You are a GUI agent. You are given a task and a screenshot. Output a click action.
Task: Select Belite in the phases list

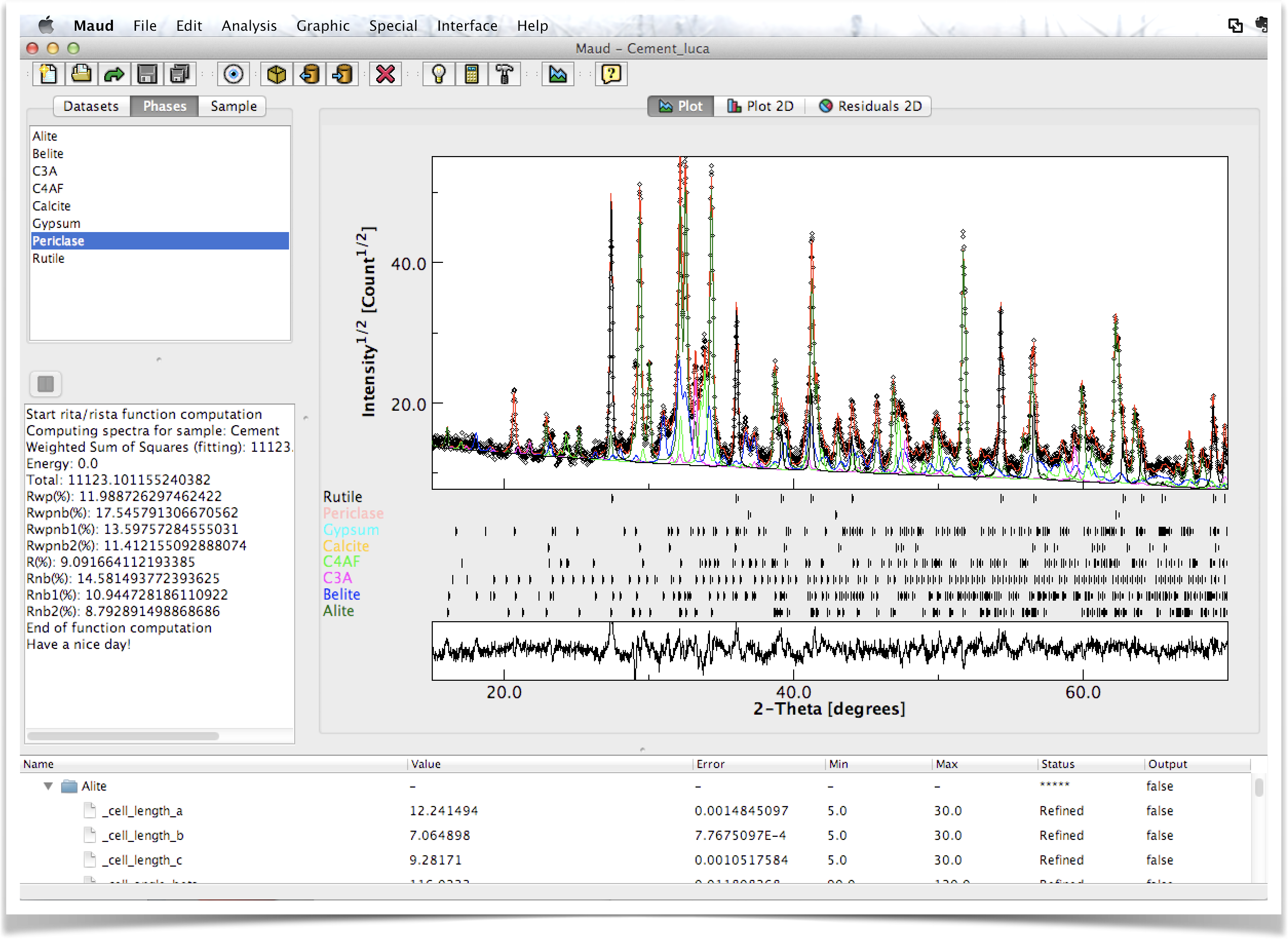(x=159, y=154)
